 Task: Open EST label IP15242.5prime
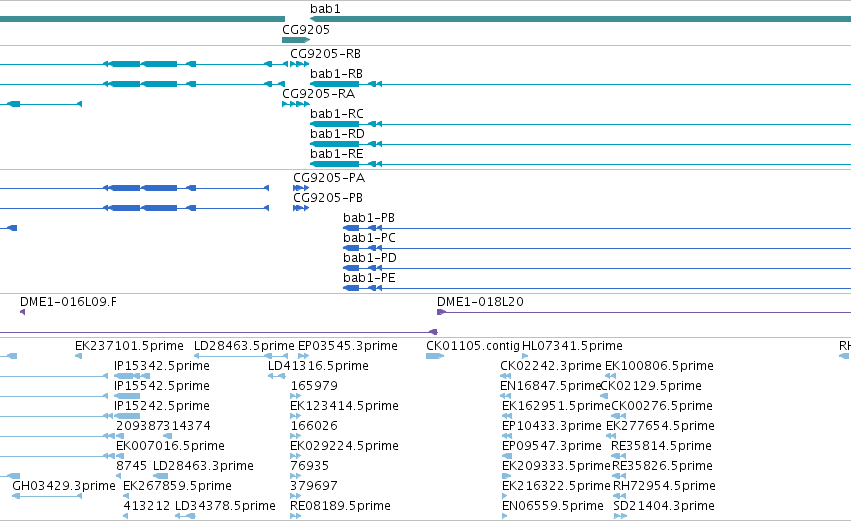pyautogui.click(x=162, y=406)
